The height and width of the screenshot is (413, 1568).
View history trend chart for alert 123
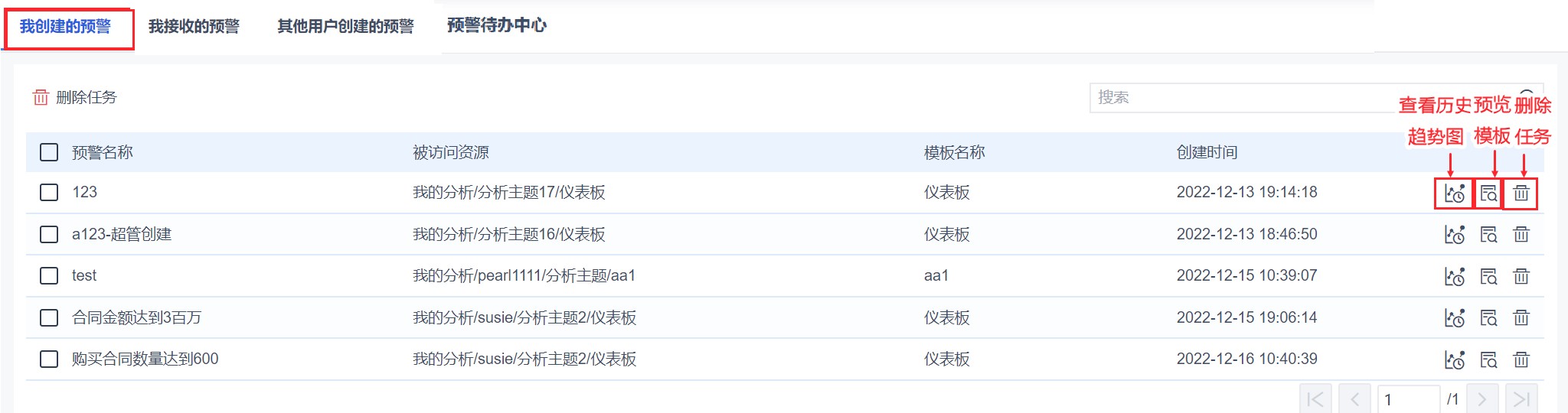click(1454, 193)
